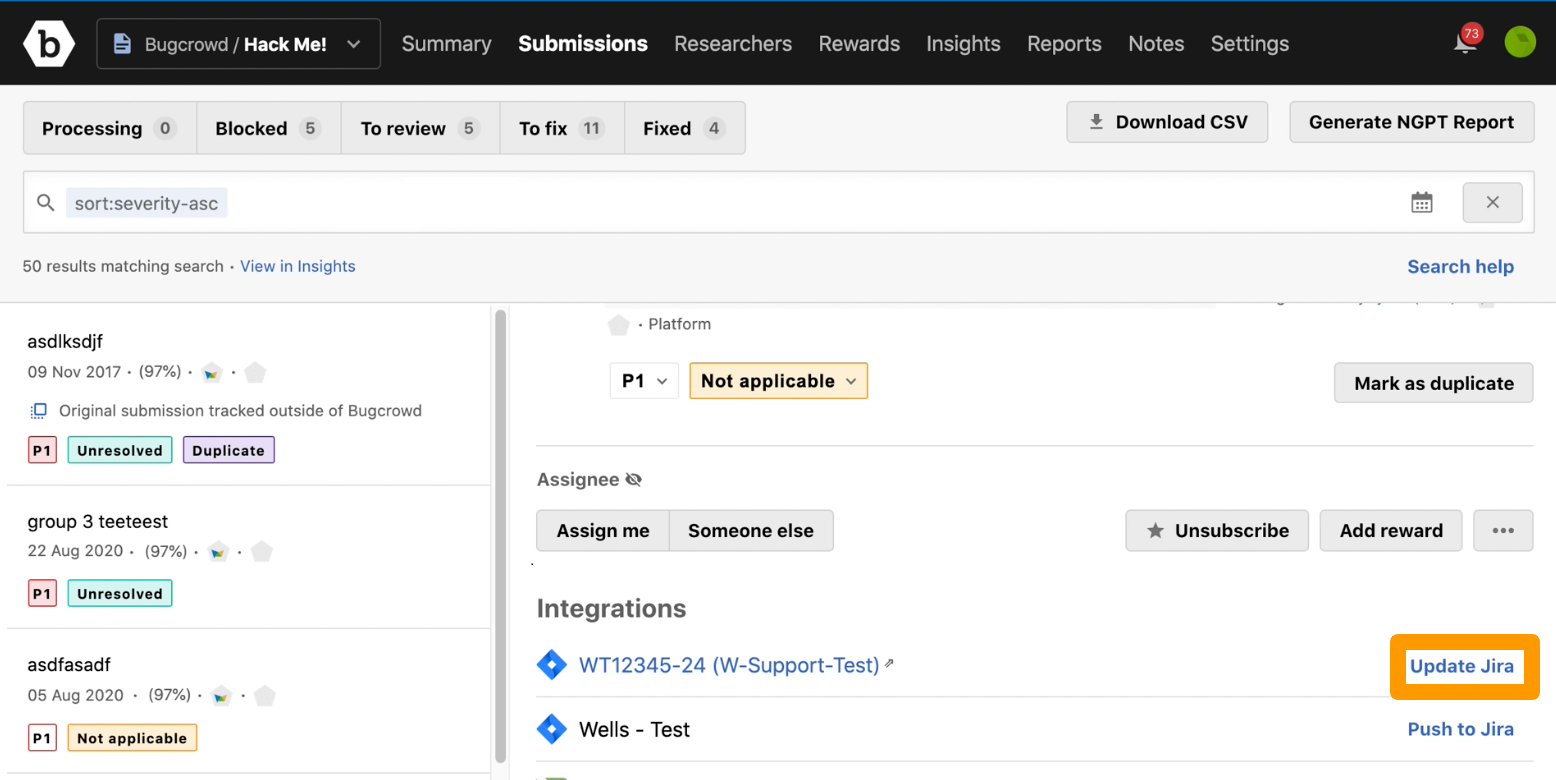1556x780 pixels.
Task: Click the pentagon icon next to Platform
Action: point(619,325)
